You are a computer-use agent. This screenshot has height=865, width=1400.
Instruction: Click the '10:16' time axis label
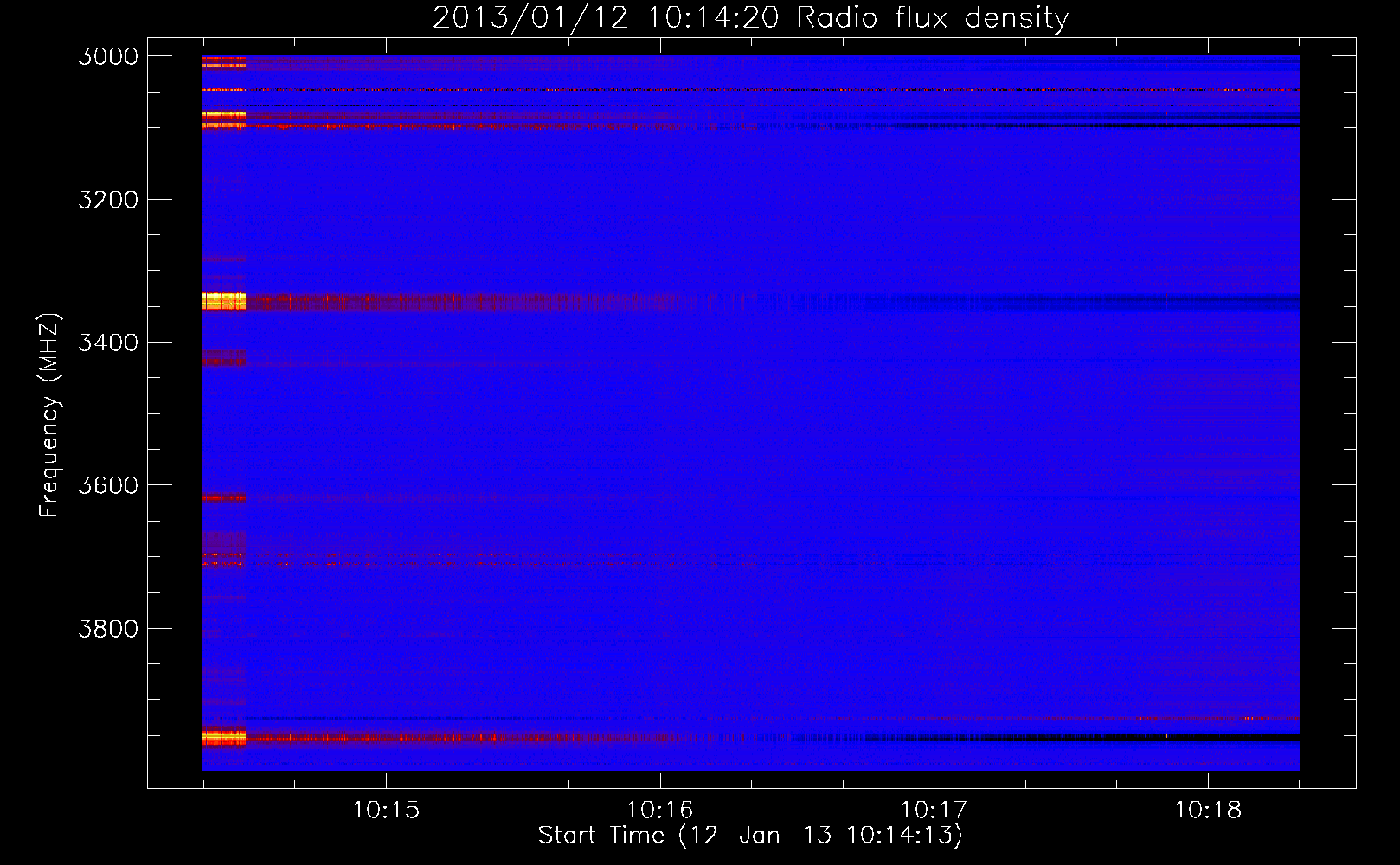[660, 811]
